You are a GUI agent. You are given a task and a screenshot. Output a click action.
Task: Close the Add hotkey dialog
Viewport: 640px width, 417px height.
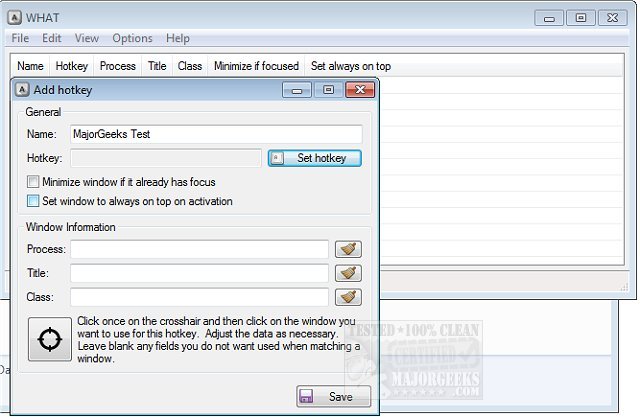coord(360,90)
